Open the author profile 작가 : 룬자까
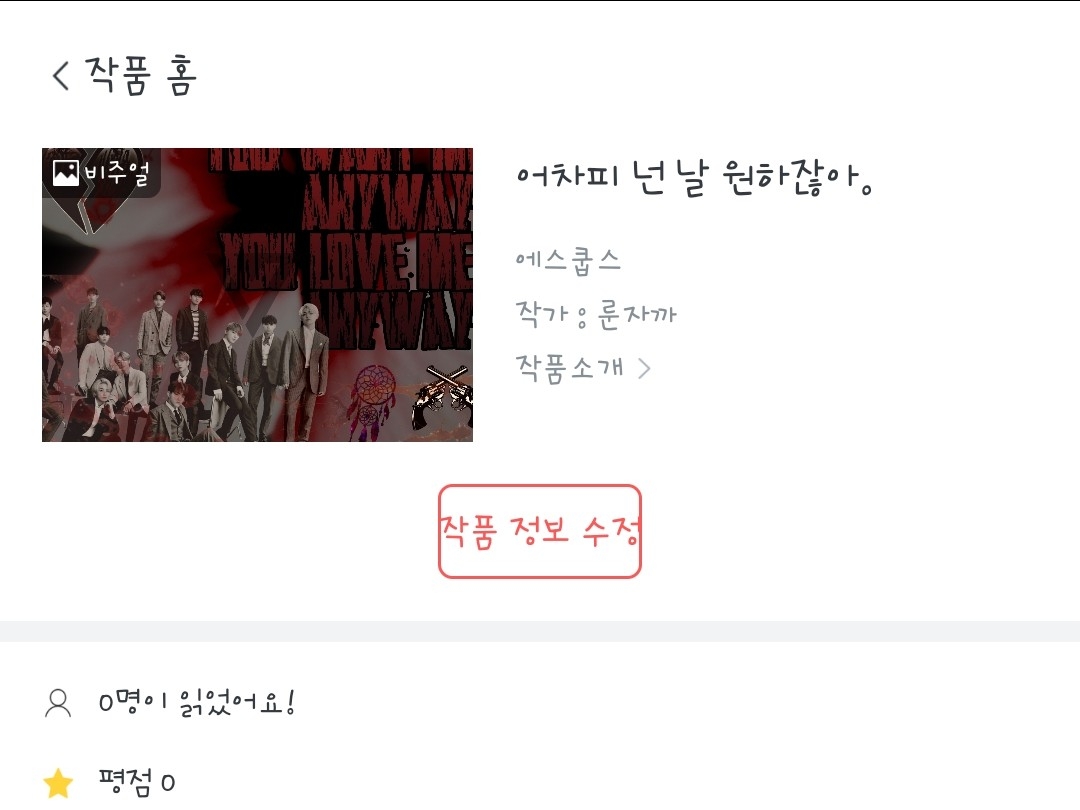Image resolution: width=1080 pixels, height=810 pixels. [x=596, y=314]
